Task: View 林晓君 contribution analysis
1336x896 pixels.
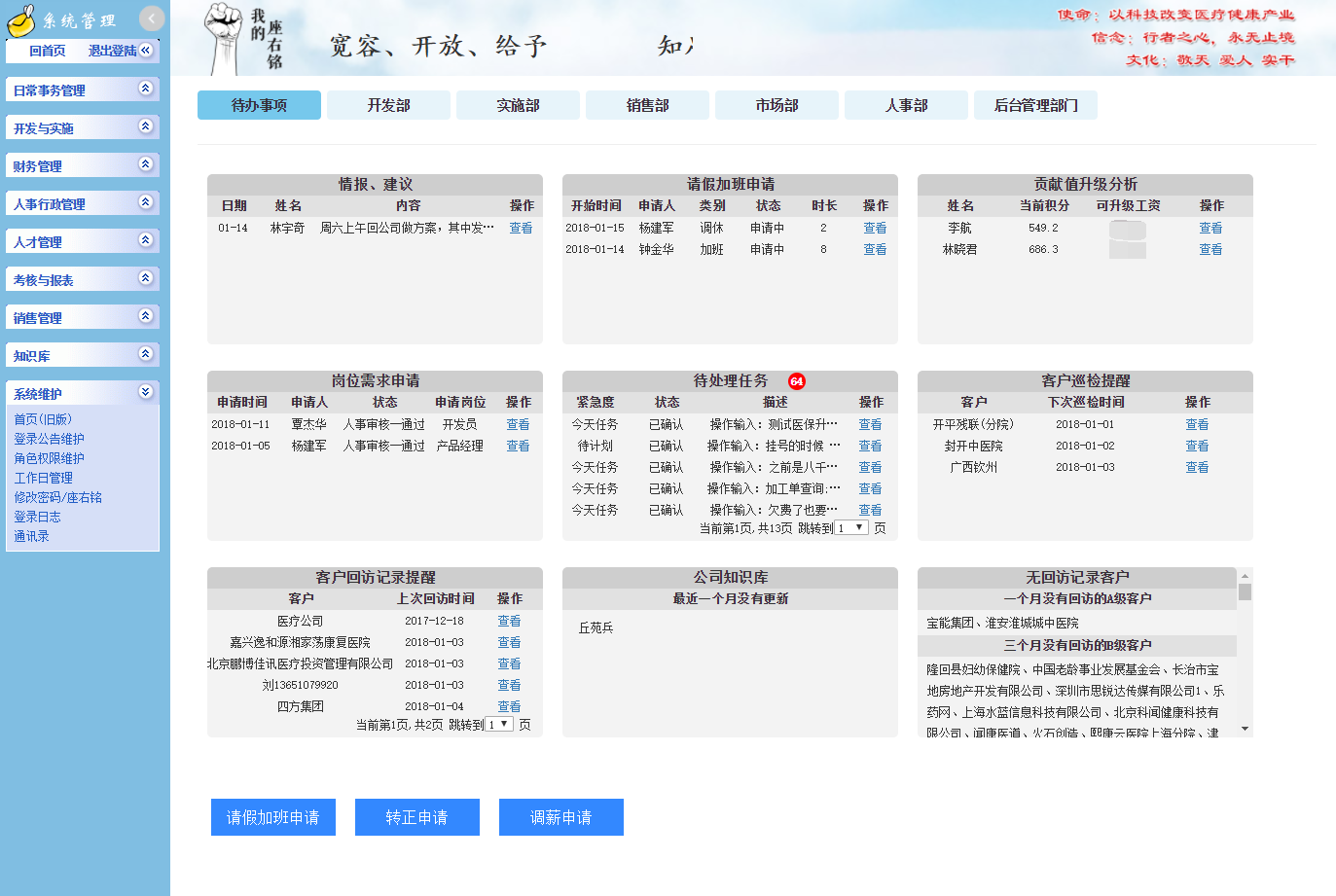Action: 1210,249
